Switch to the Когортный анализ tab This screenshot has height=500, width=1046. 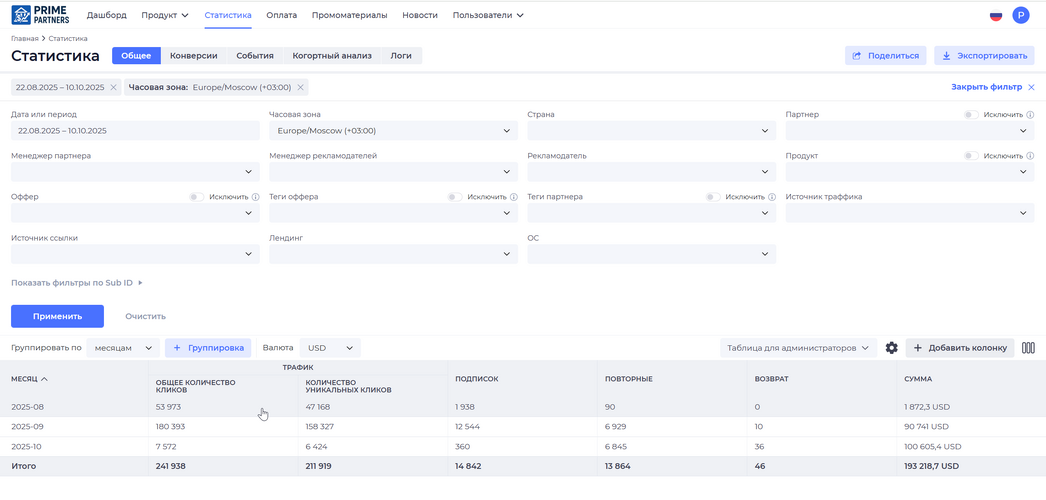tap(332, 56)
